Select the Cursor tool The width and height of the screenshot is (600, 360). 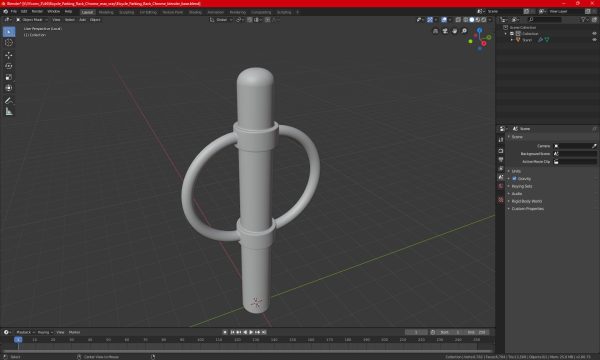pos(9,43)
